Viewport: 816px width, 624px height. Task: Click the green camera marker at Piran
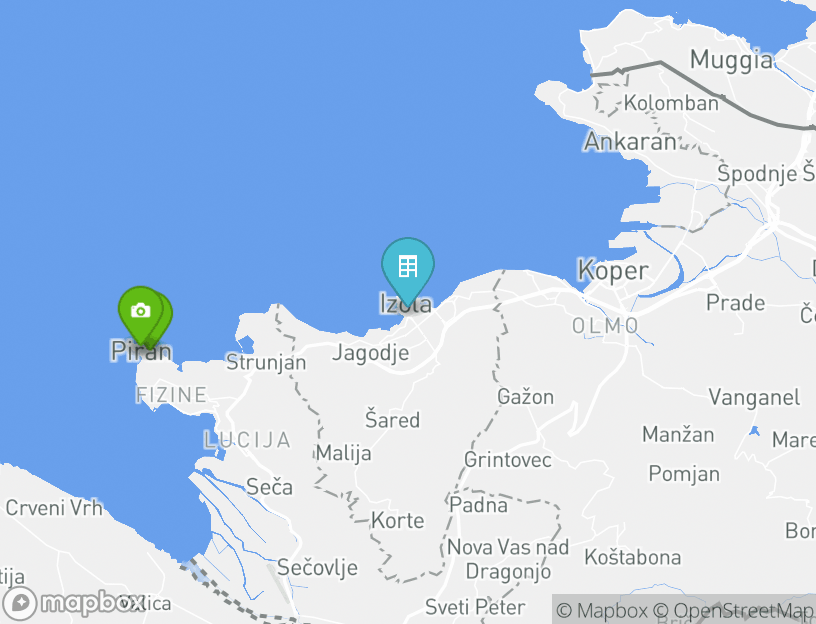click(x=141, y=312)
